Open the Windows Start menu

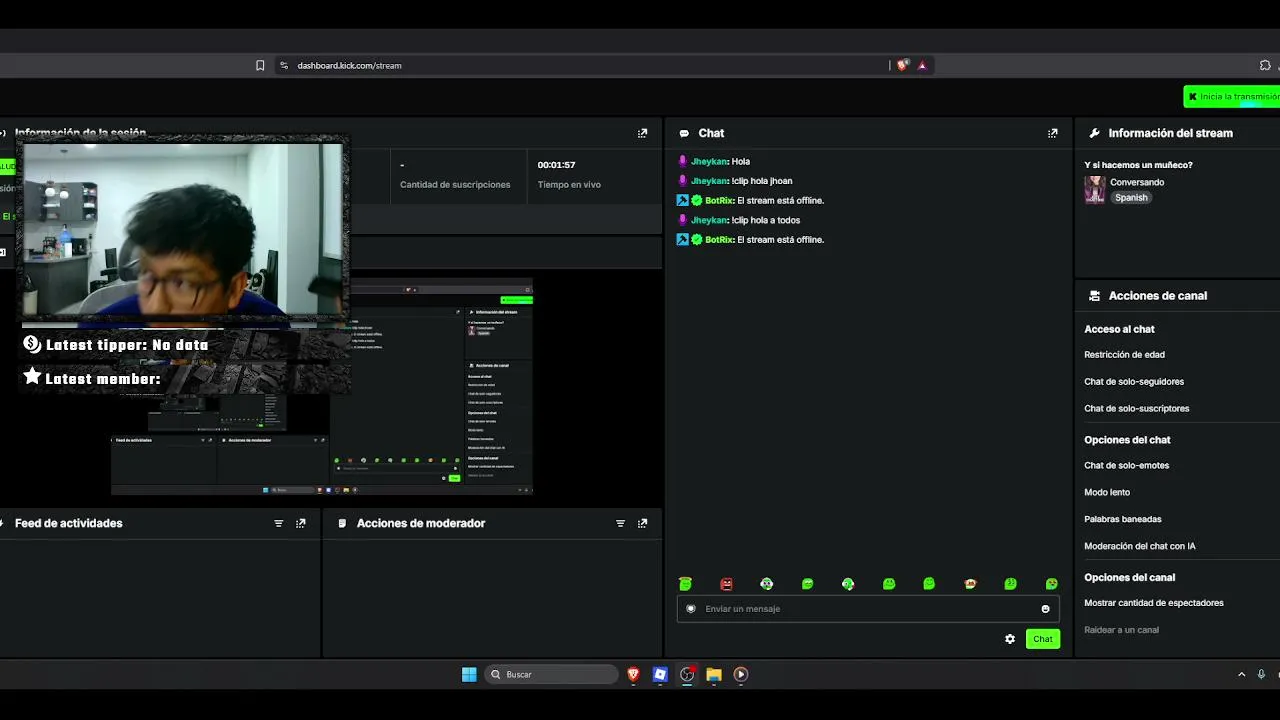click(469, 674)
